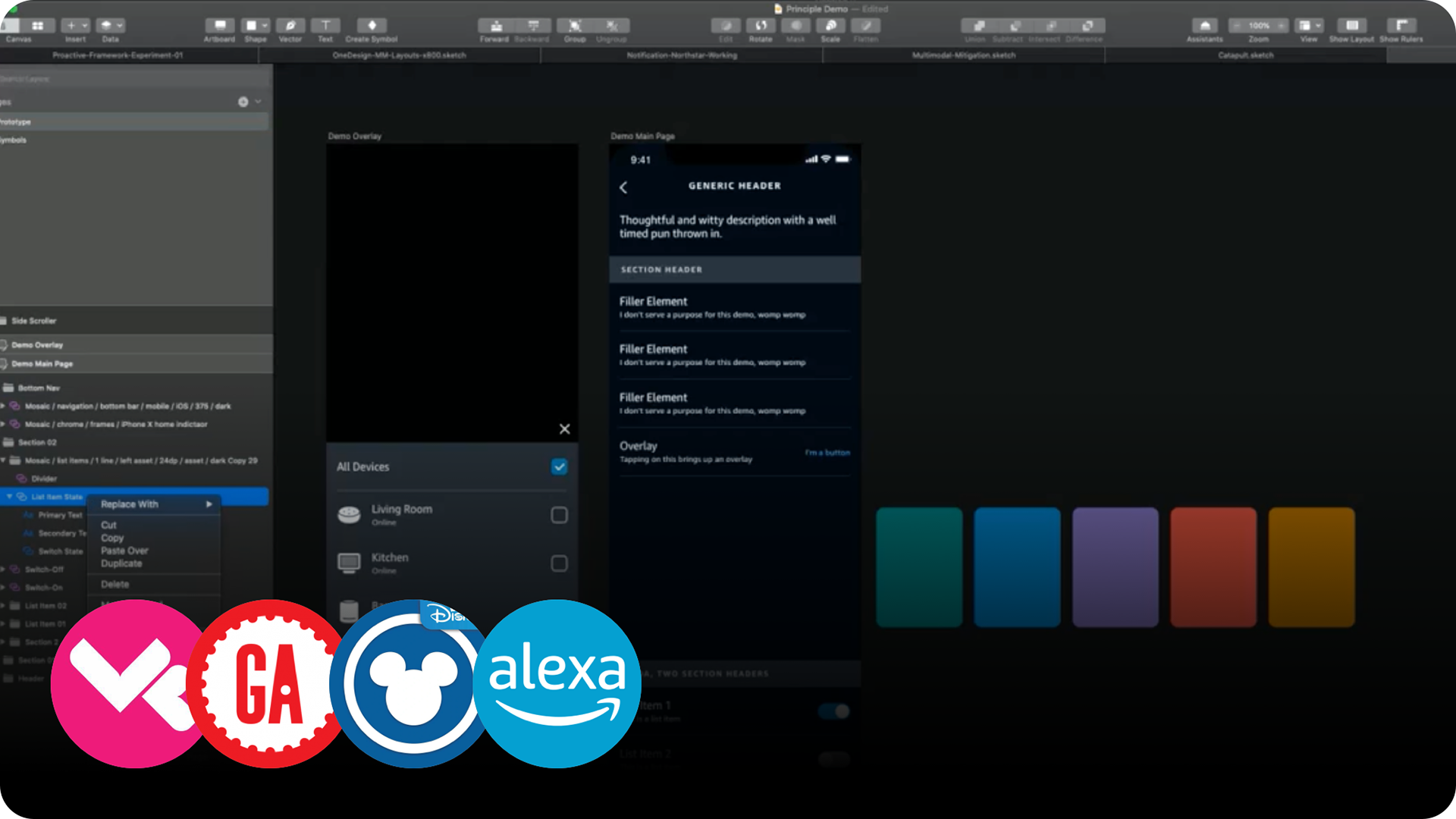Apply the Union boolean operation
Screen dimensions: 1456x819
(979, 26)
